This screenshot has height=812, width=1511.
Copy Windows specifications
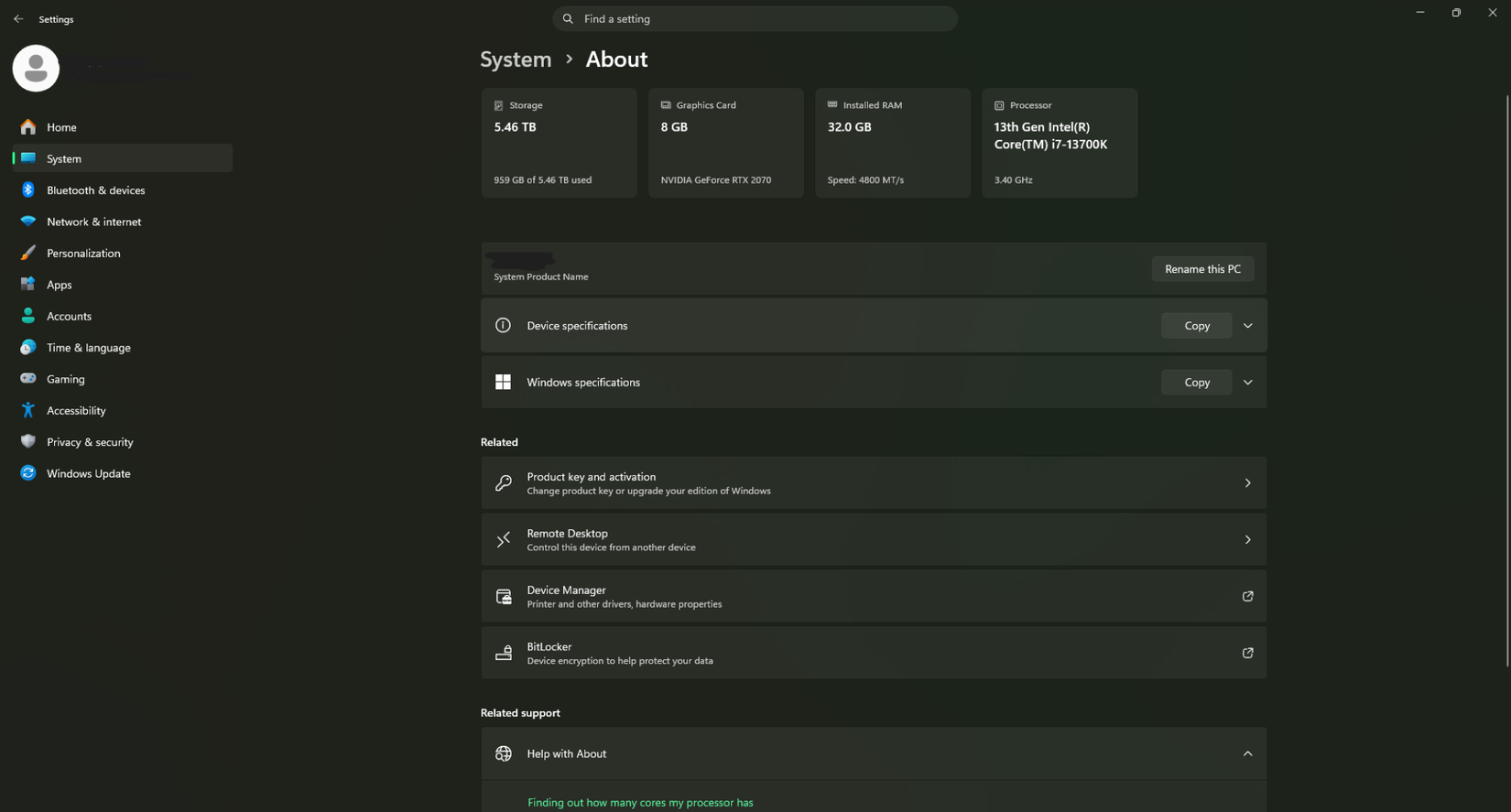[1196, 383]
